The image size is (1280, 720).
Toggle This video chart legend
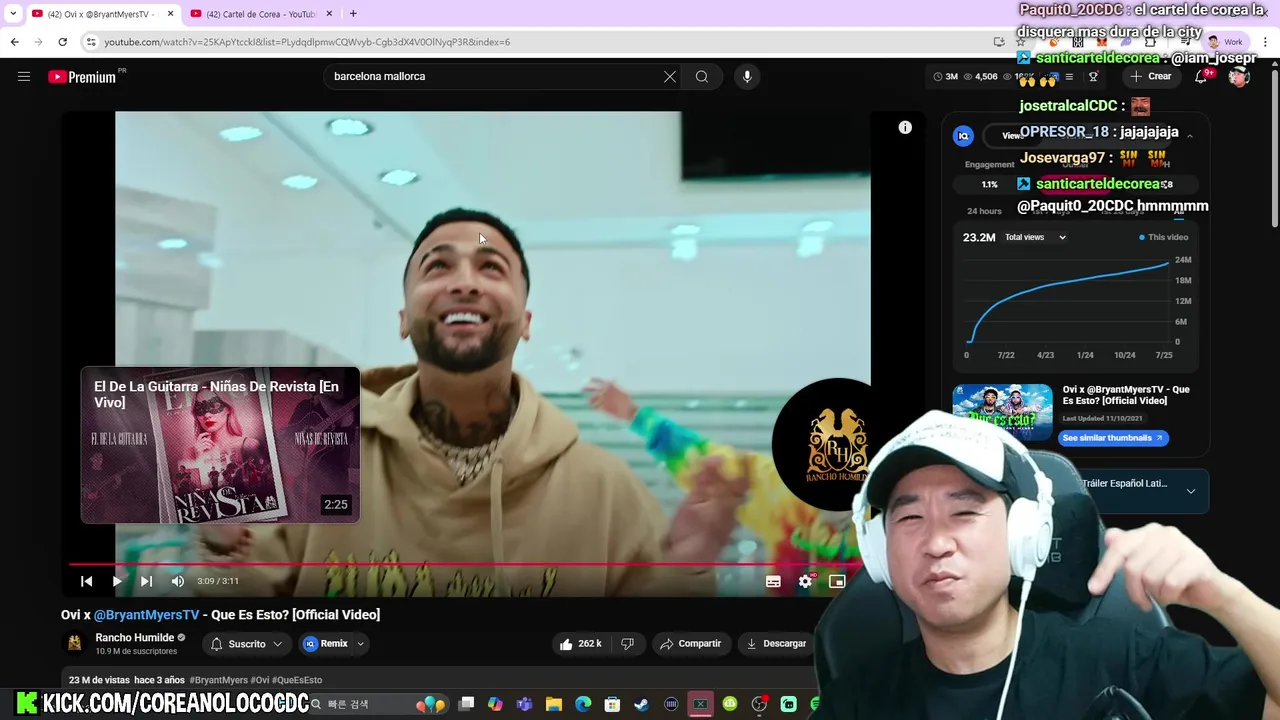1164,237
